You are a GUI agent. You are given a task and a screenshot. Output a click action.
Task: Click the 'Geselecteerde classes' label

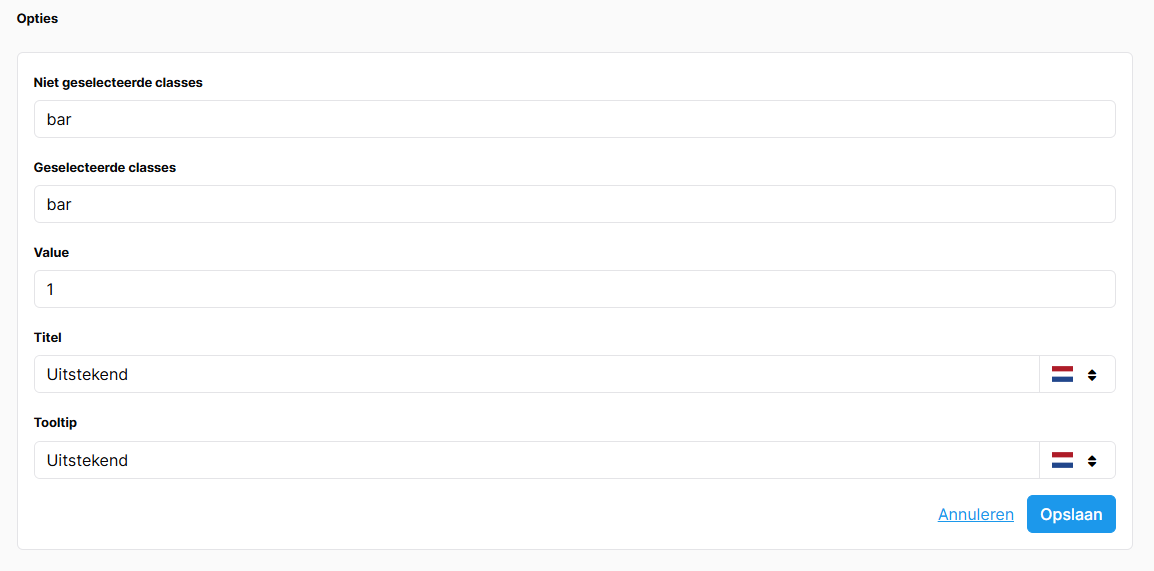pyautogui.click(x=105, y=167)
